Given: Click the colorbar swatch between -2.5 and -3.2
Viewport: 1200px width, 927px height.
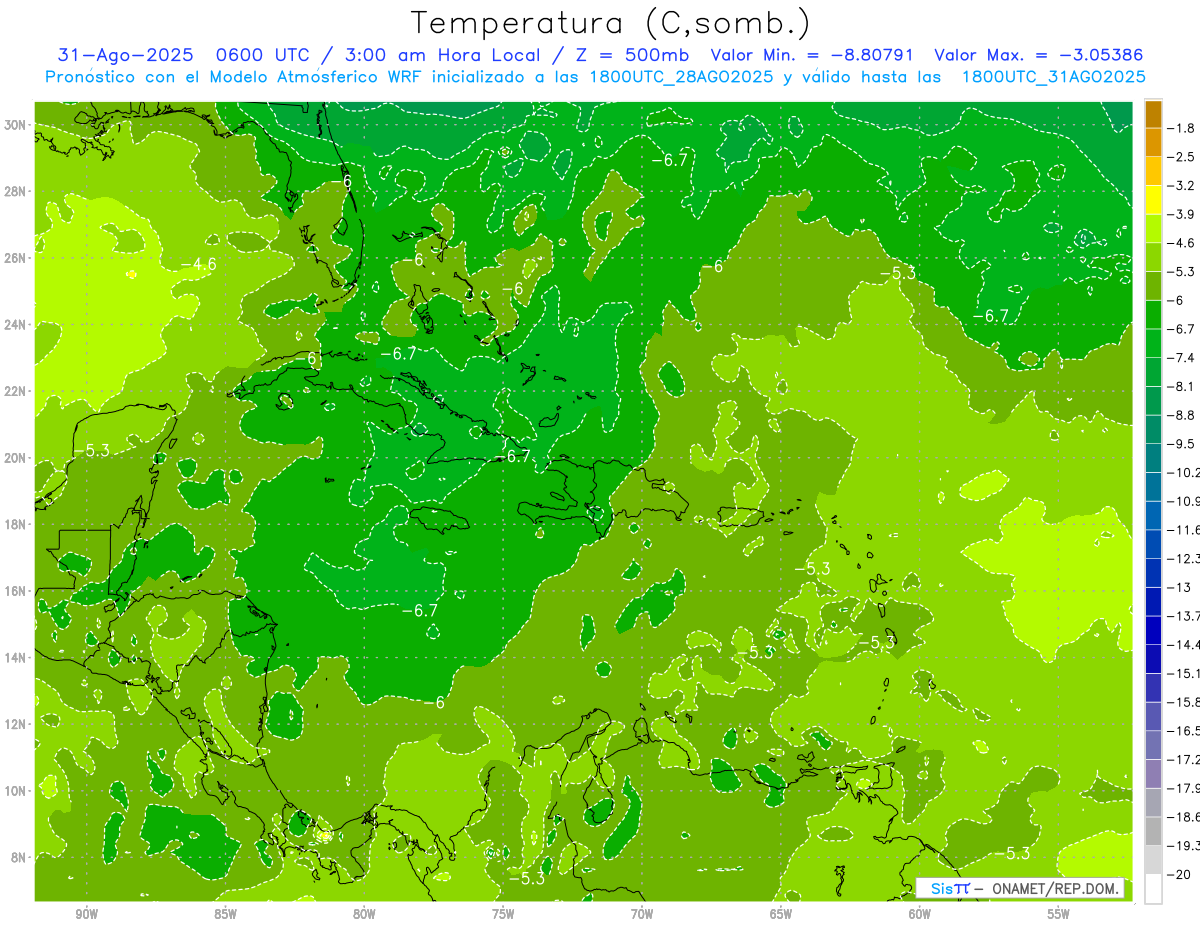Looking at the screenshot, I should (1153, 171).
